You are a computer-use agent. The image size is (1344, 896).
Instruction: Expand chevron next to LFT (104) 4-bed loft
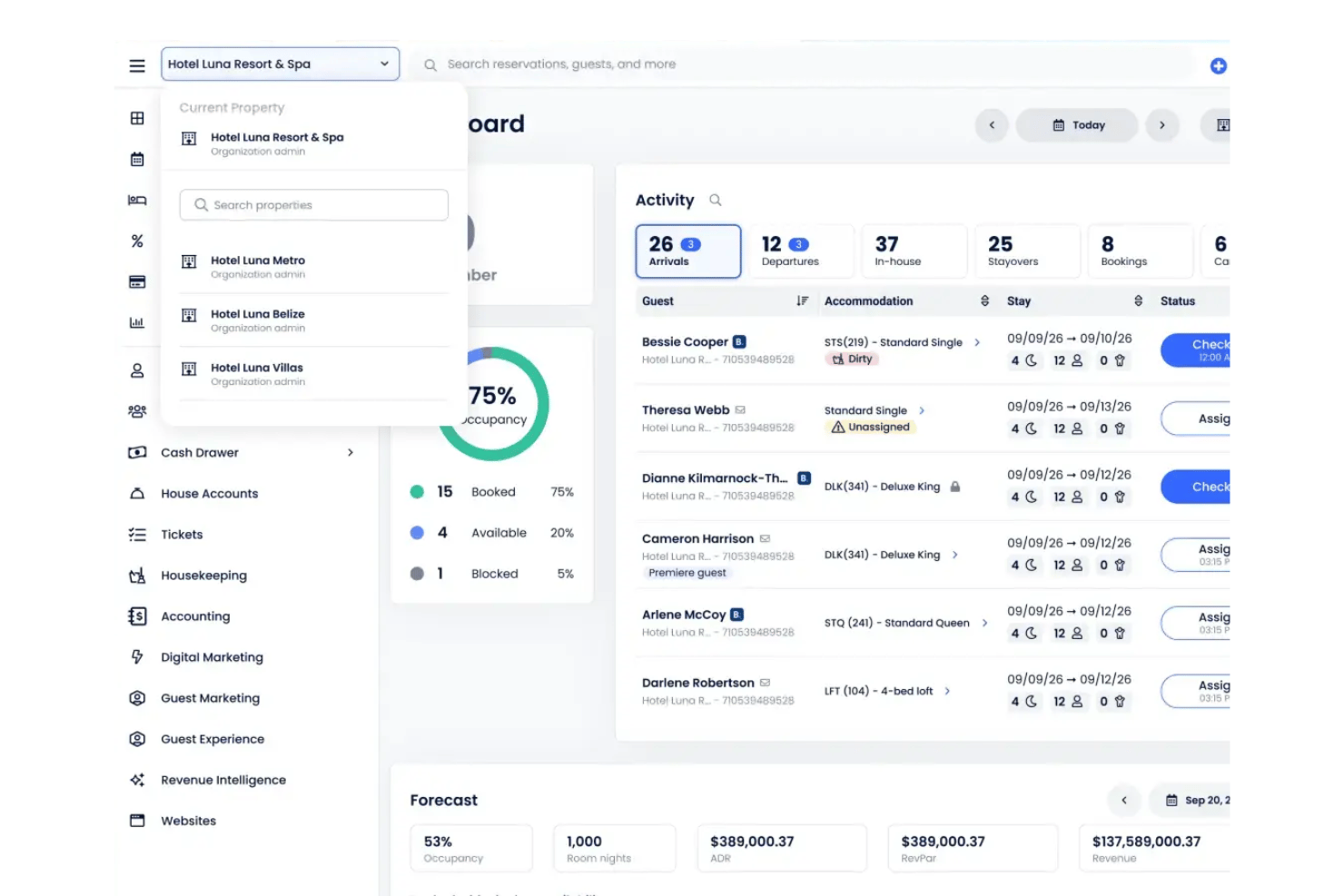(x=947, y=691)
